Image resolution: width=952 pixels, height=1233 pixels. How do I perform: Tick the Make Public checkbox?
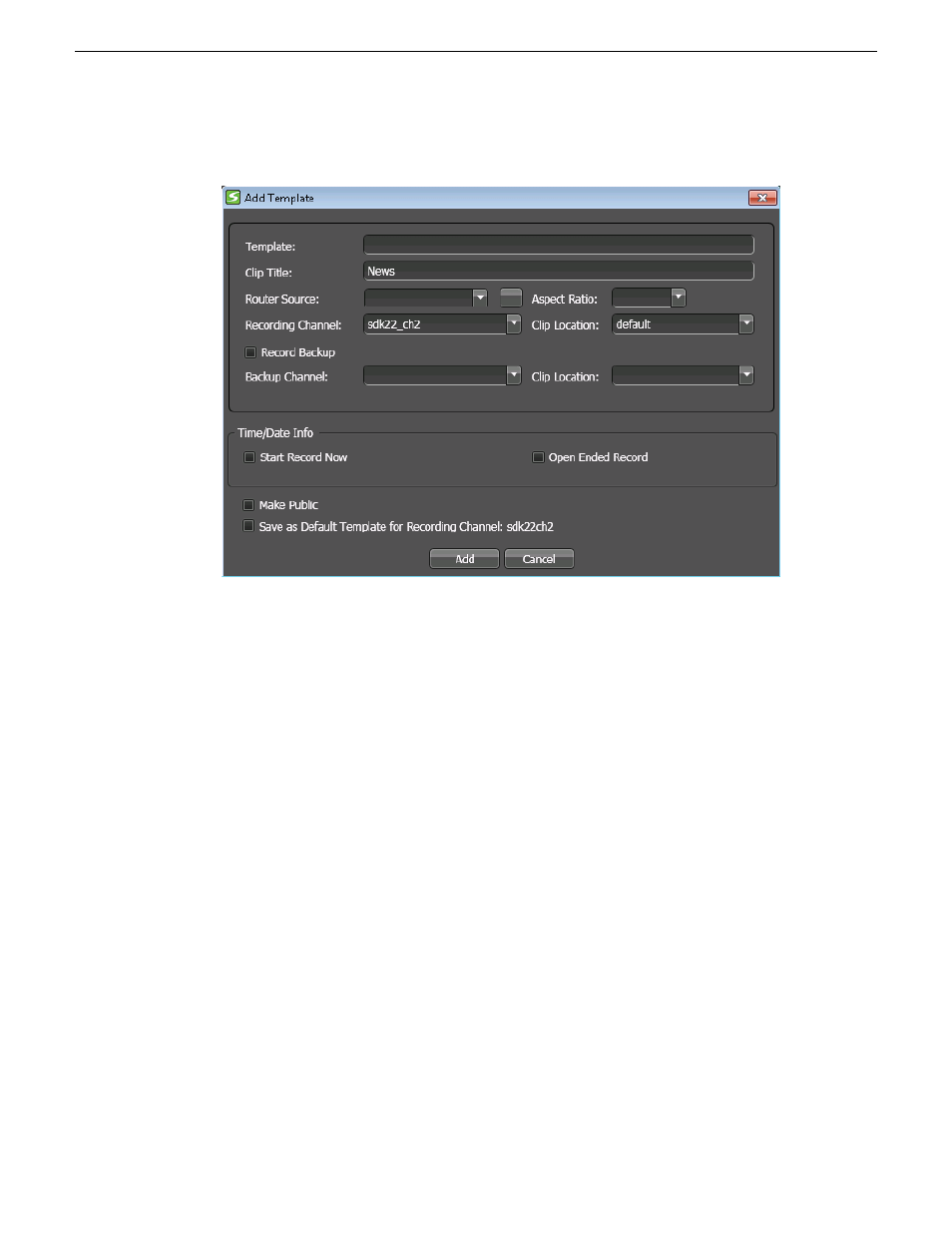pyautogui.click(x=248, y=505)
